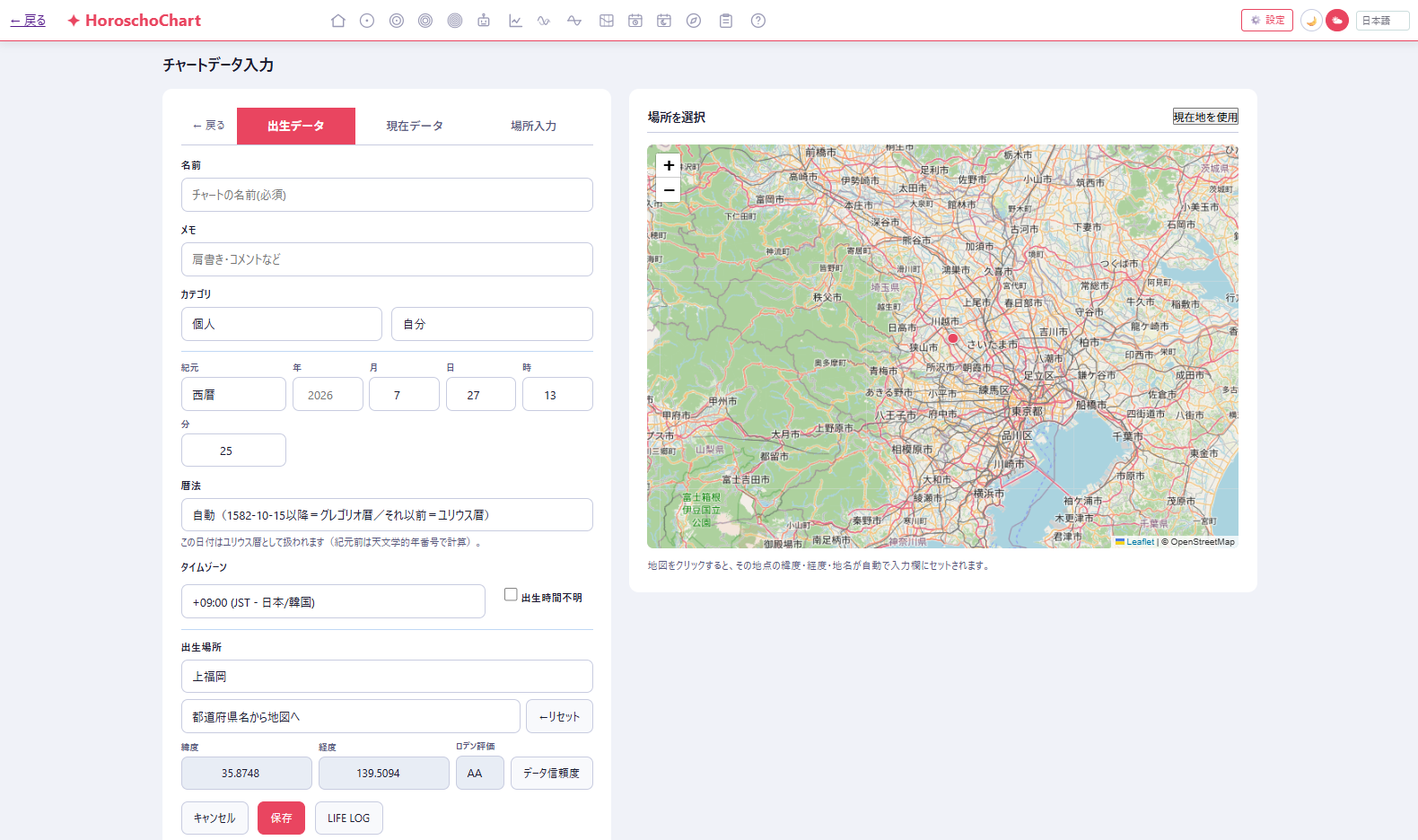The image size is (1418, 840).
Task: Open the OpenStreetMap attribution link
Action: 1203,542
